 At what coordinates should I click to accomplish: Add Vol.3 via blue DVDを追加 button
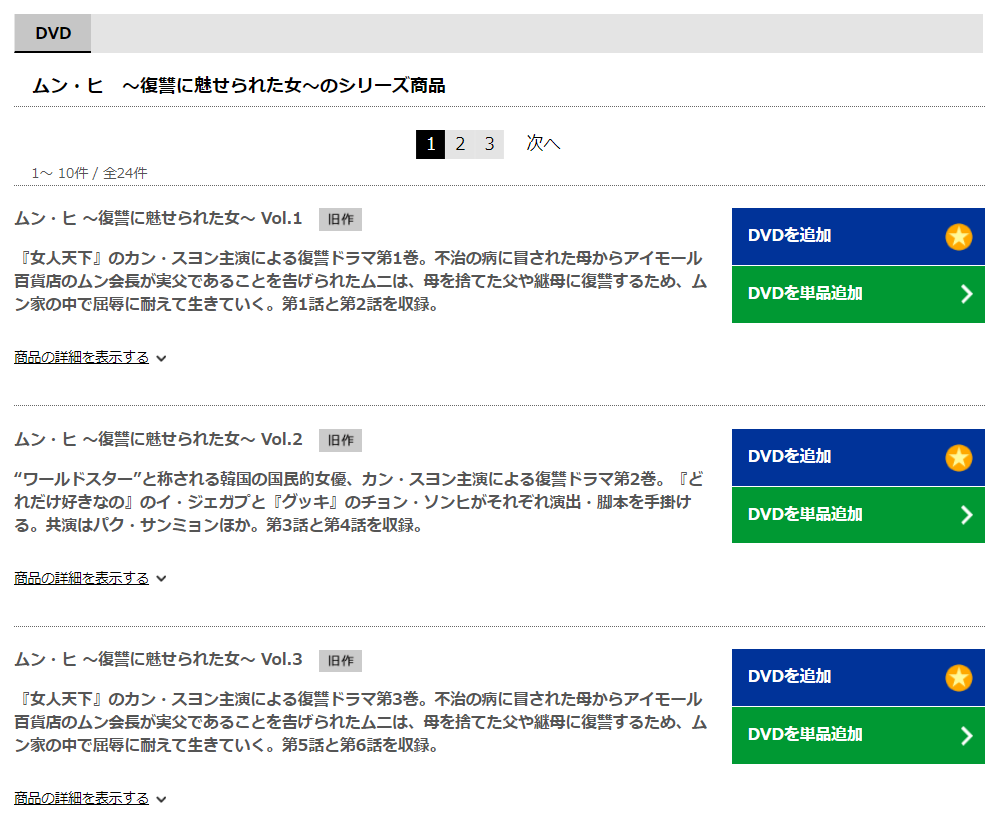(858, 677)
